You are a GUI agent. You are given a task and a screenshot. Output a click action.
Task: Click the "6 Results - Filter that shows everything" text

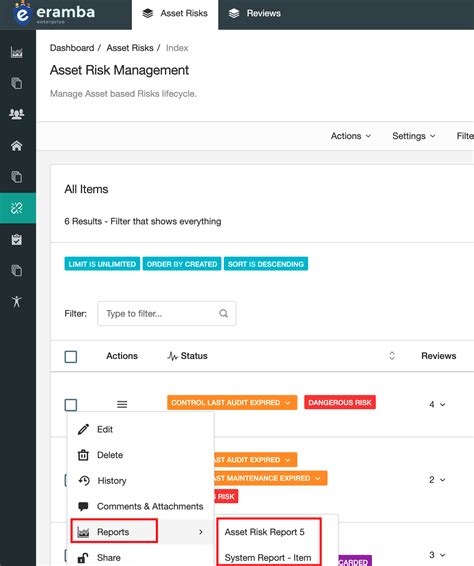coord(143,221)
